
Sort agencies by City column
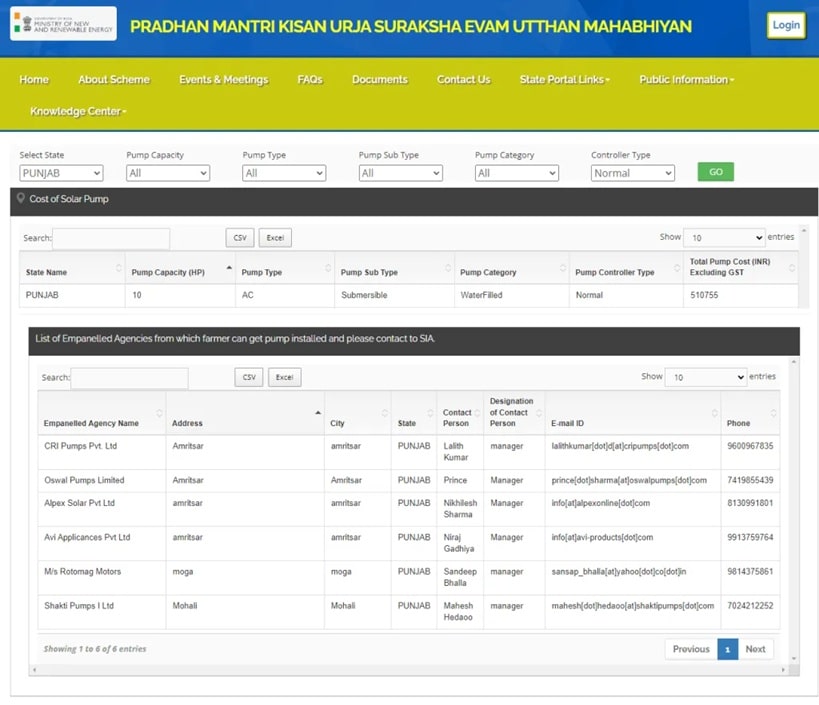click(357, 413)
